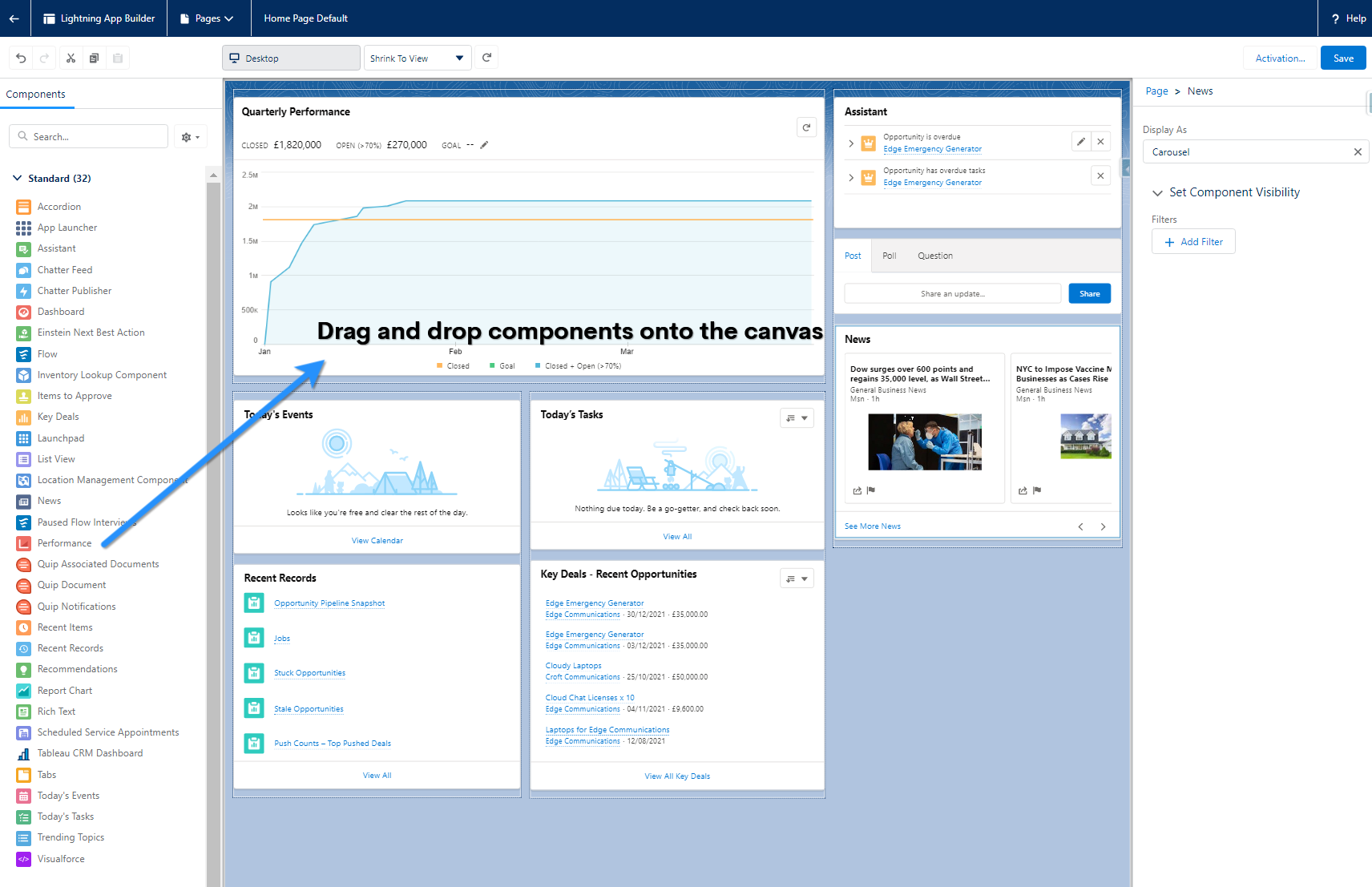The width and height of the screenshot is (1372, 887).
Task: Switch to the Poll tab
Action: [889, 256]
